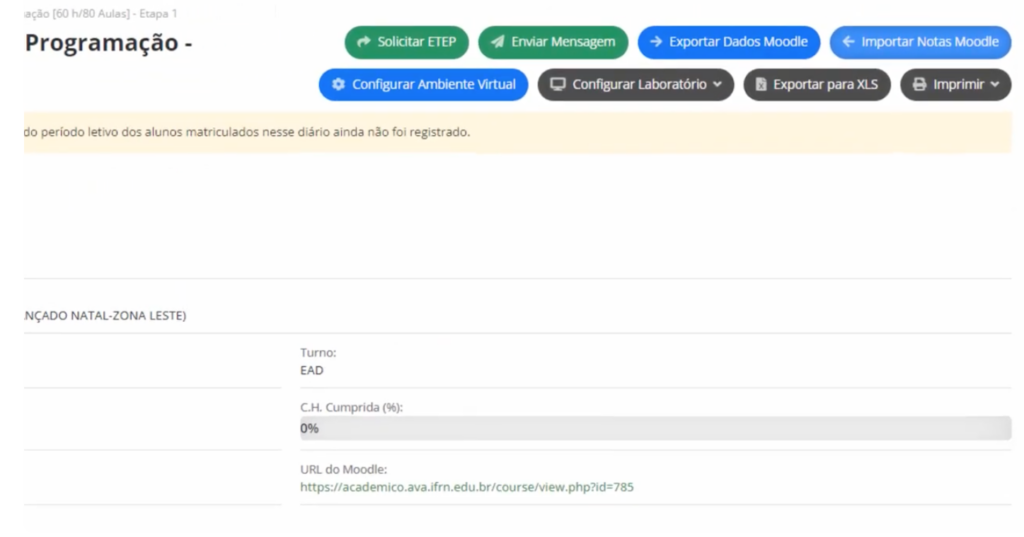Image resolution: width=1024 pixels, height=537 pixels.
Task: Open the Imprimir dropdown chevron
Action: [x=994, y=85]
